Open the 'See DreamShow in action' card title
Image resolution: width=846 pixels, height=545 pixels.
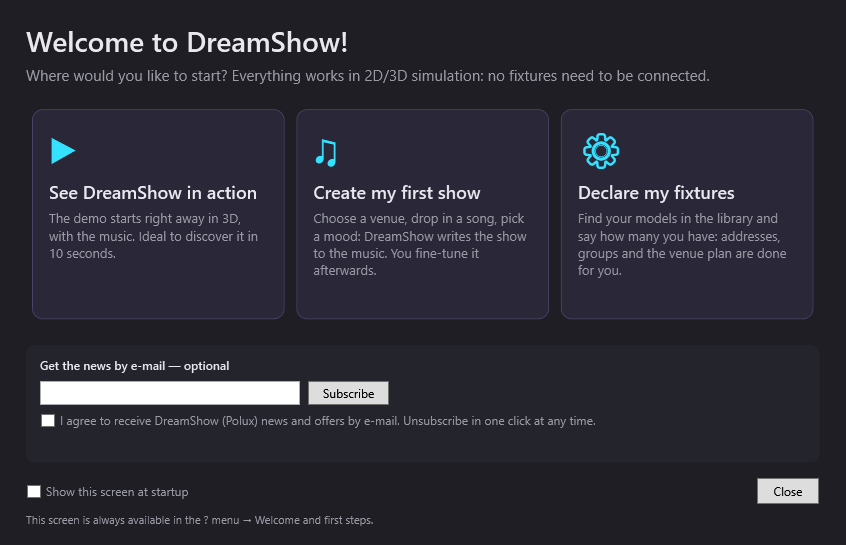pos(153,193)
